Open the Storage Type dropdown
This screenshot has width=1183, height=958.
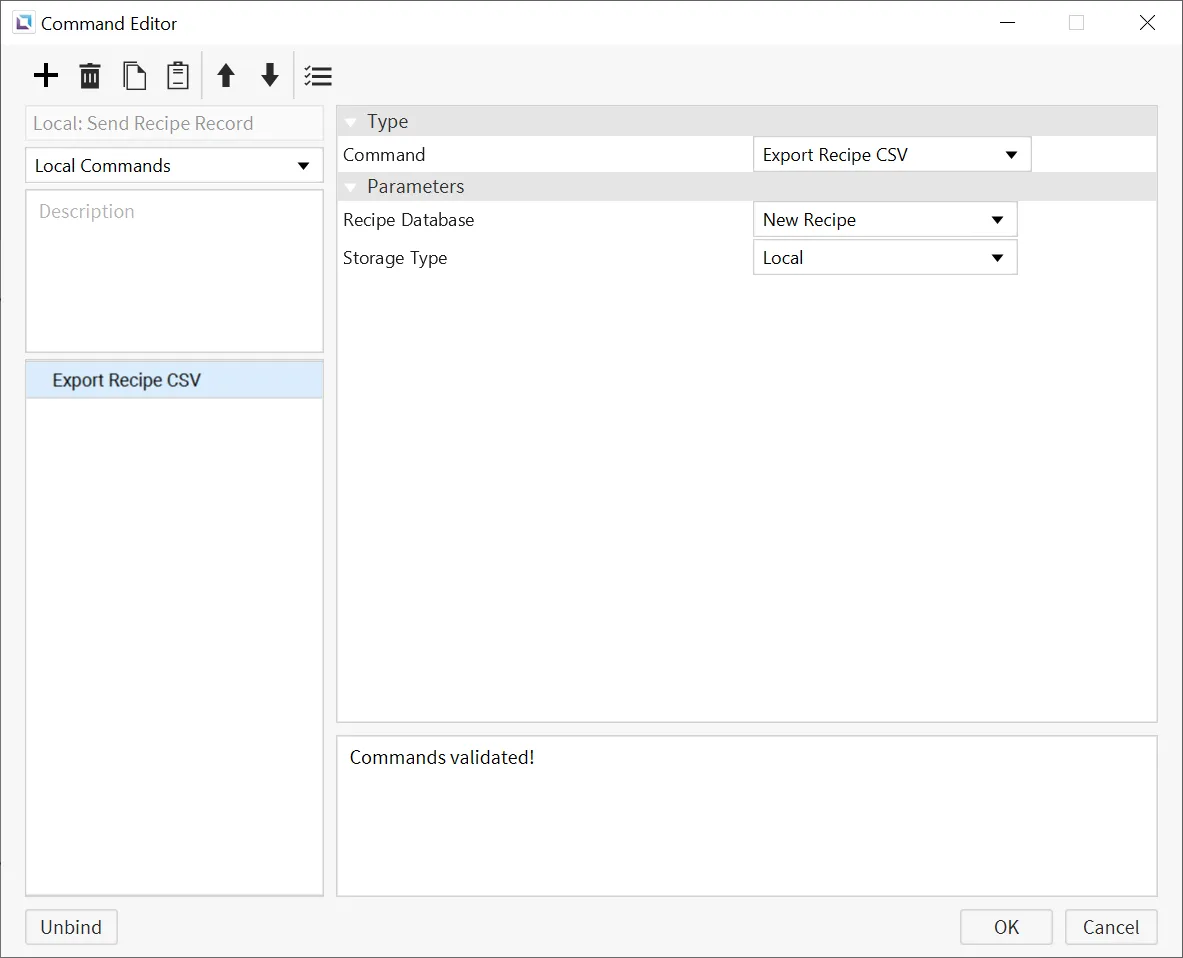[x=884, y=258]
